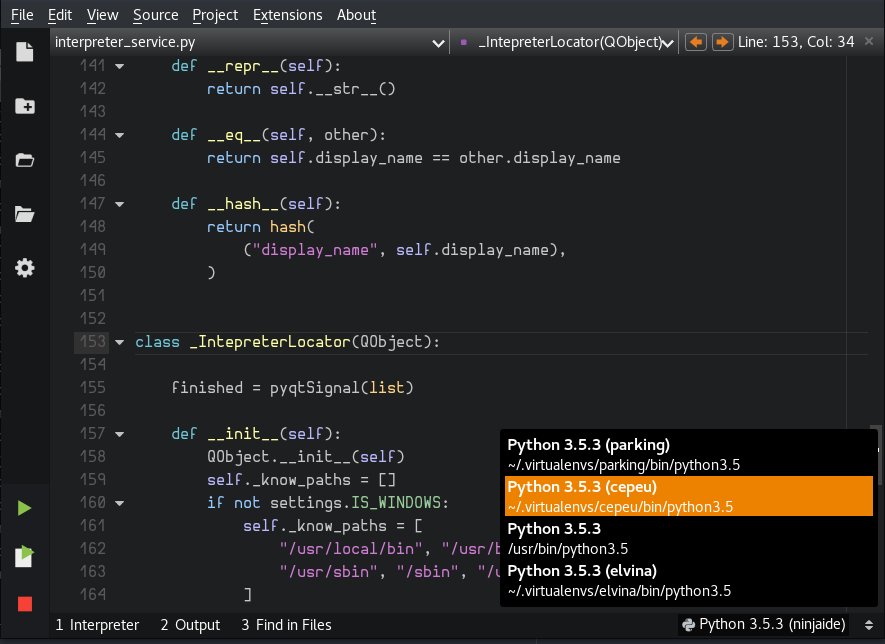
Task: Open the Extensions menu
Action: tap(287, 15)
